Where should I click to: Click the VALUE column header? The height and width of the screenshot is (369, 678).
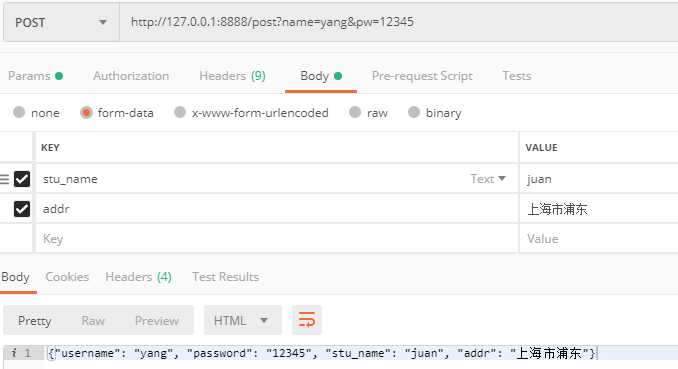pos(541,148)
